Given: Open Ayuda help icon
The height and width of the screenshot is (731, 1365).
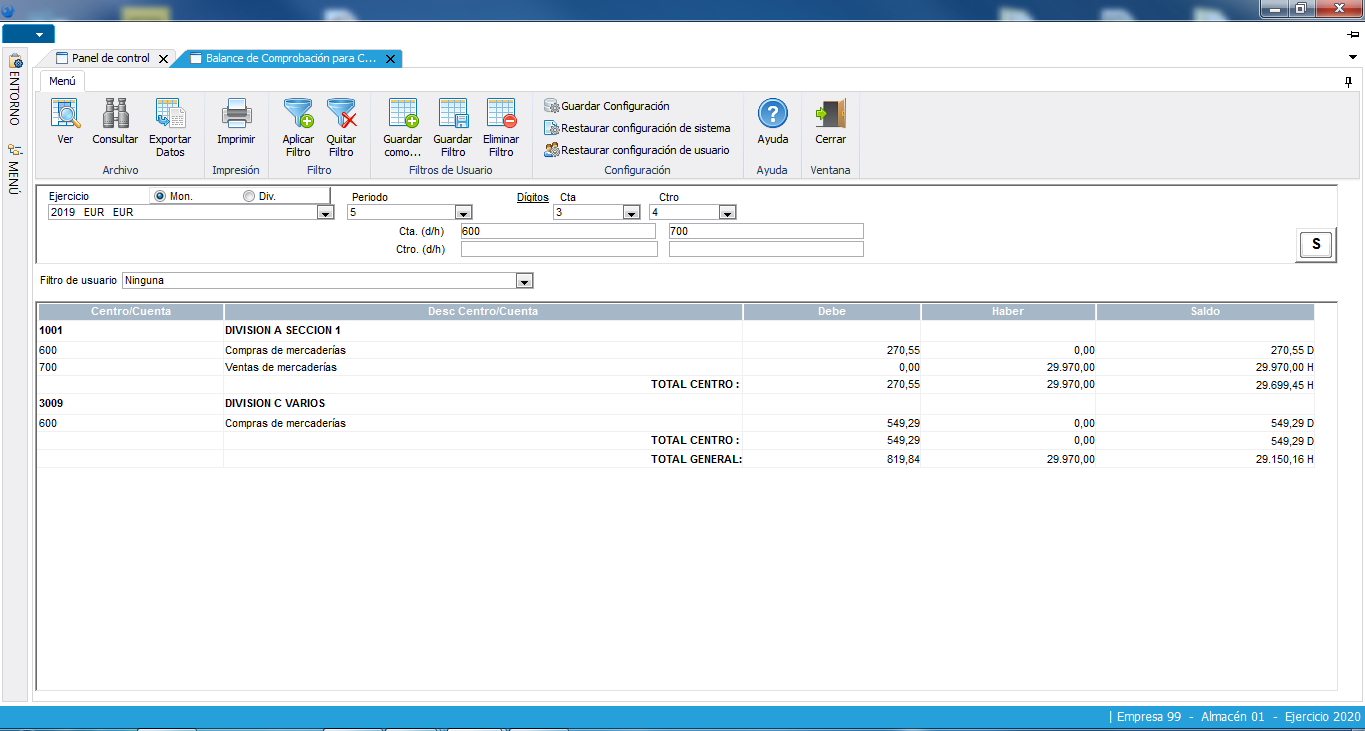Looking at the screenshot, I should 772,115.
